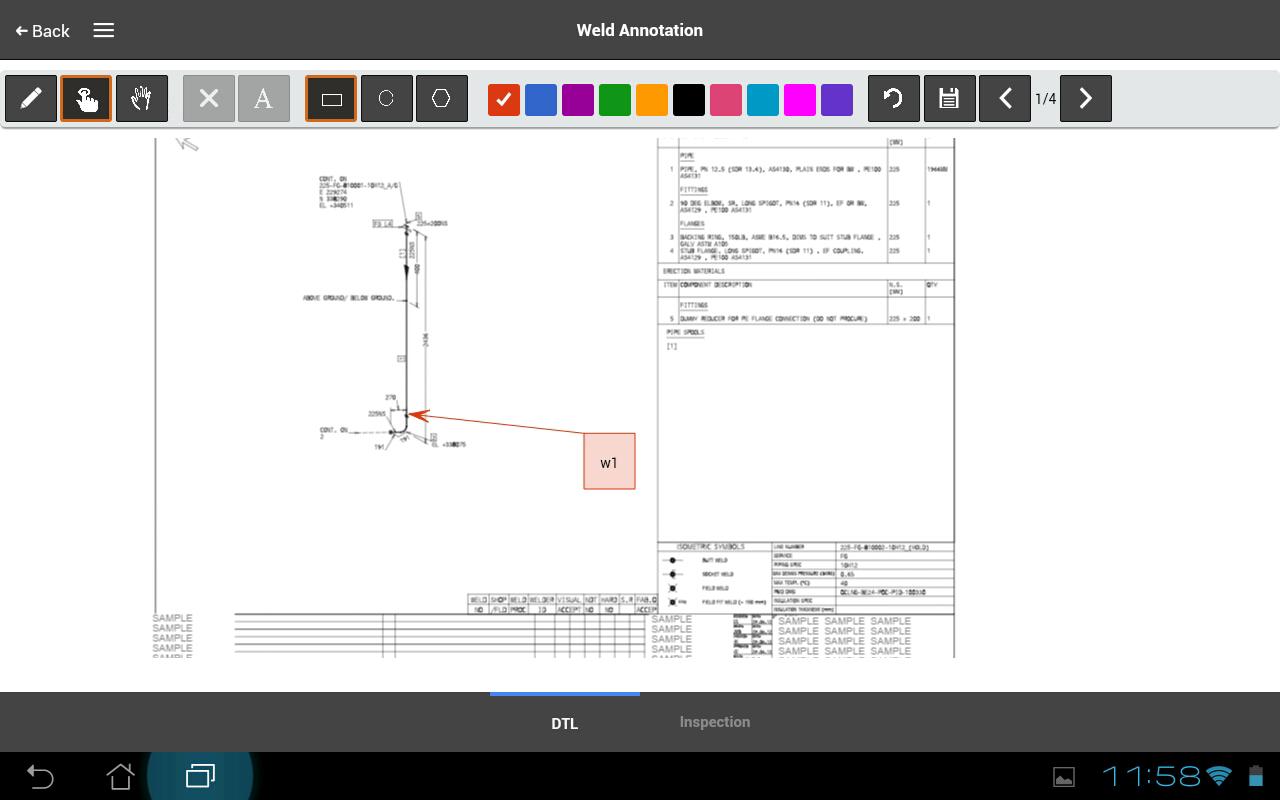Image resolution: width=1280 pixels, height=800 pixels.
Task: Pick the rectangle shape tool
Action: click(x=331, y=99)
